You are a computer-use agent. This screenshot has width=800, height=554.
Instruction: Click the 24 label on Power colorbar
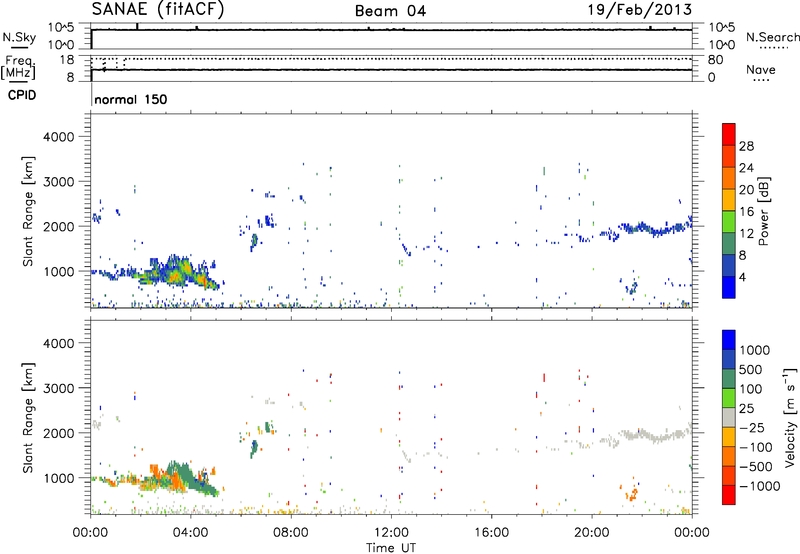point(746,168)
